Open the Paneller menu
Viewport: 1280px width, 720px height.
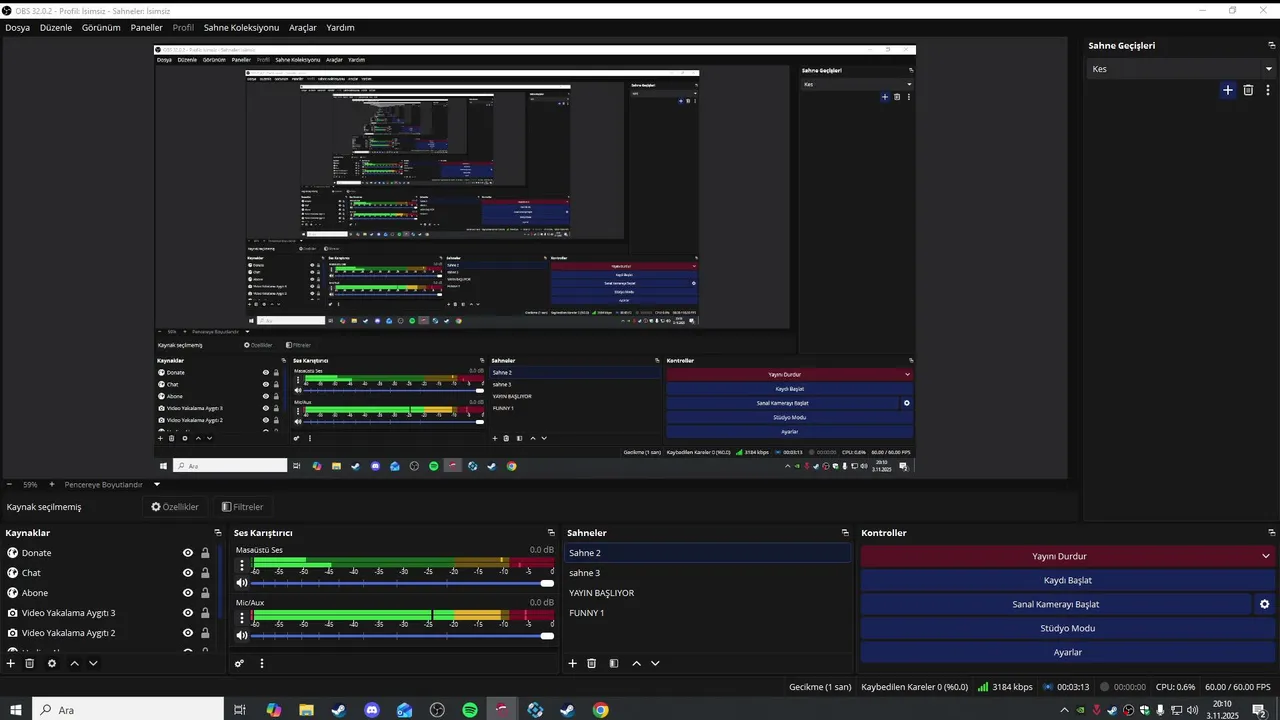tap(146, 27)
